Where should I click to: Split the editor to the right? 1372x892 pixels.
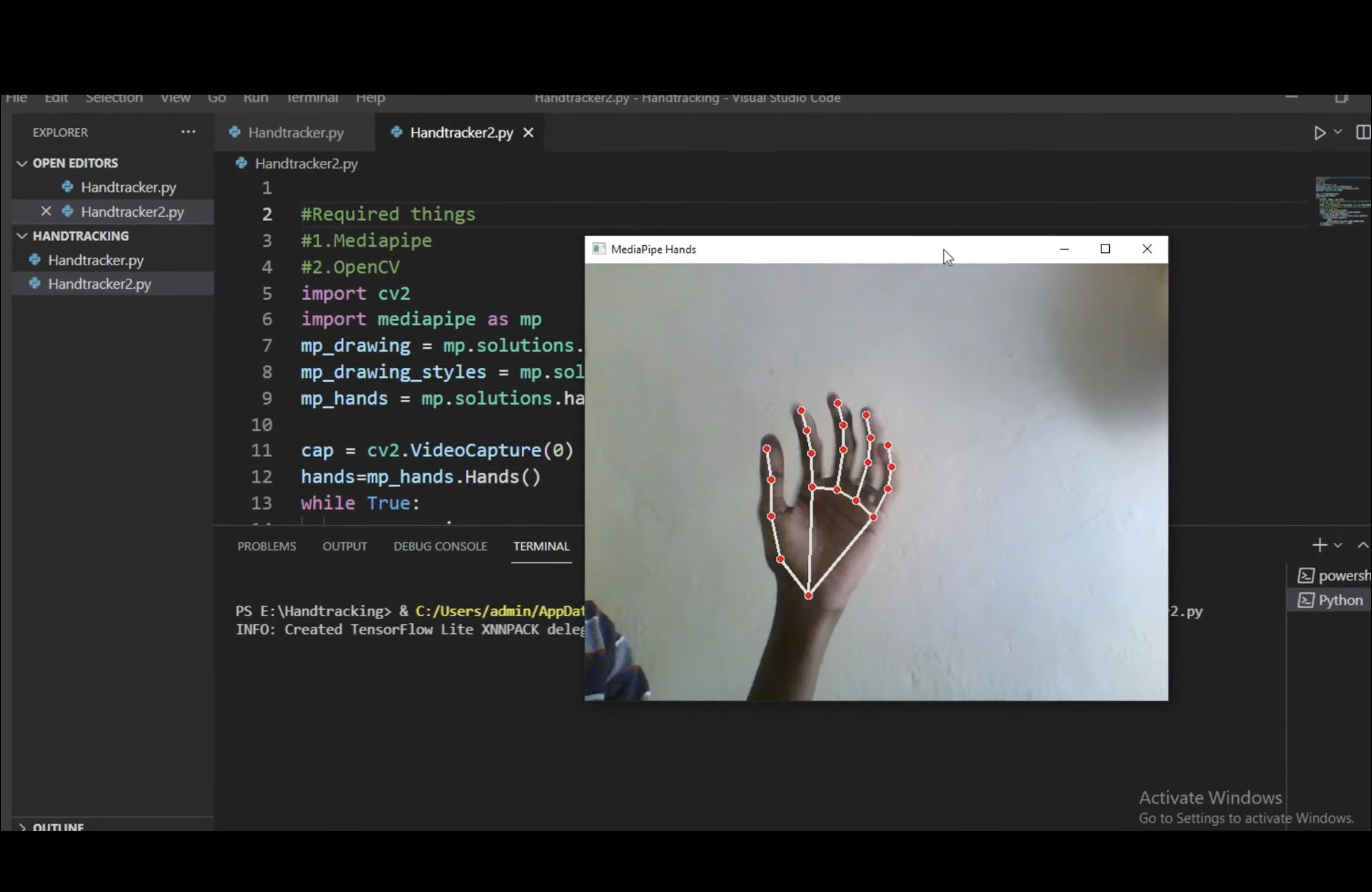coord(1363,132)
